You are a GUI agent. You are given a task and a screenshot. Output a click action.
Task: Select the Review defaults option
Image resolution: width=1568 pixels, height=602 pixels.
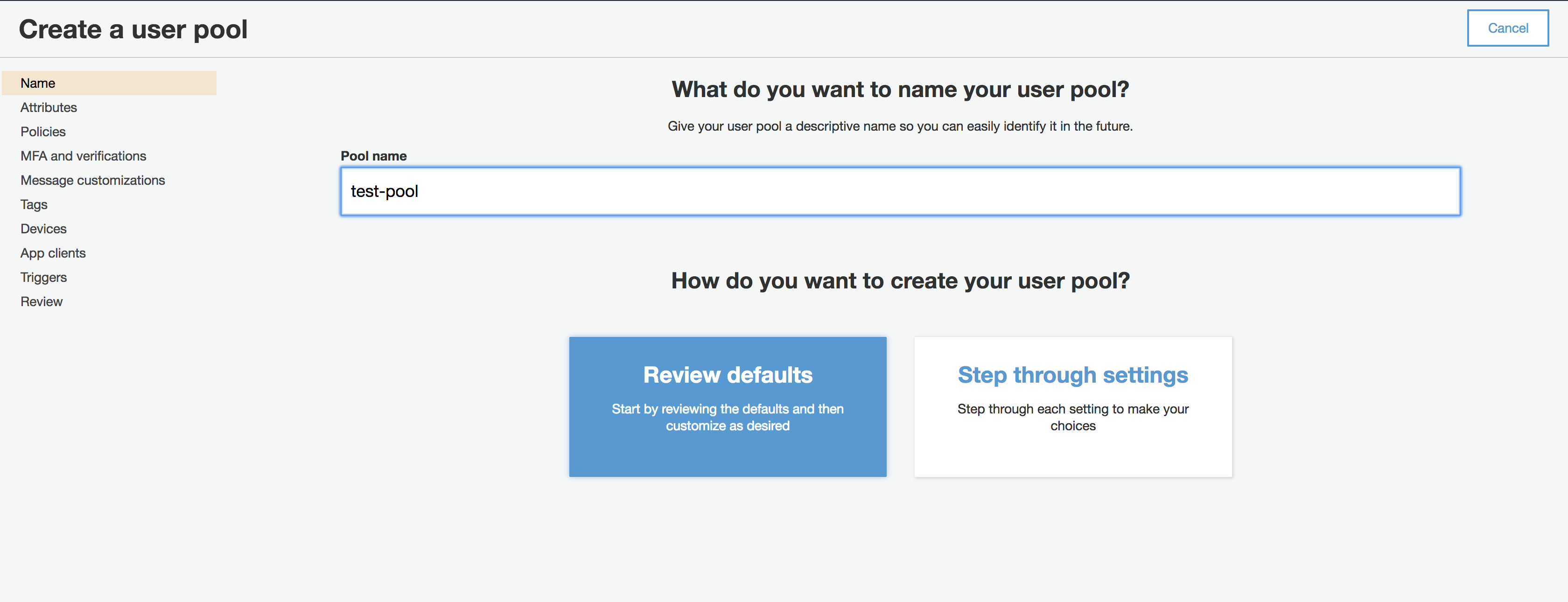click(728, 406)
